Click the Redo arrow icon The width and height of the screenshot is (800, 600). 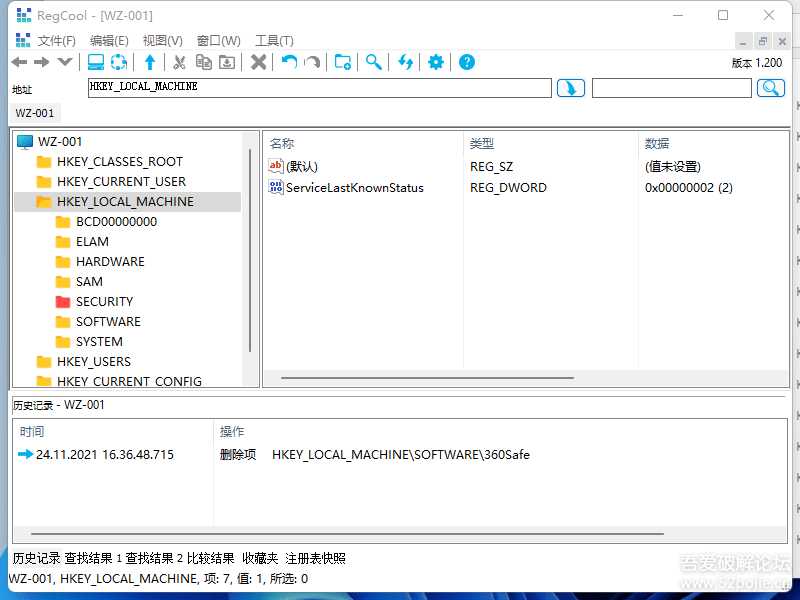coord(312,62)
